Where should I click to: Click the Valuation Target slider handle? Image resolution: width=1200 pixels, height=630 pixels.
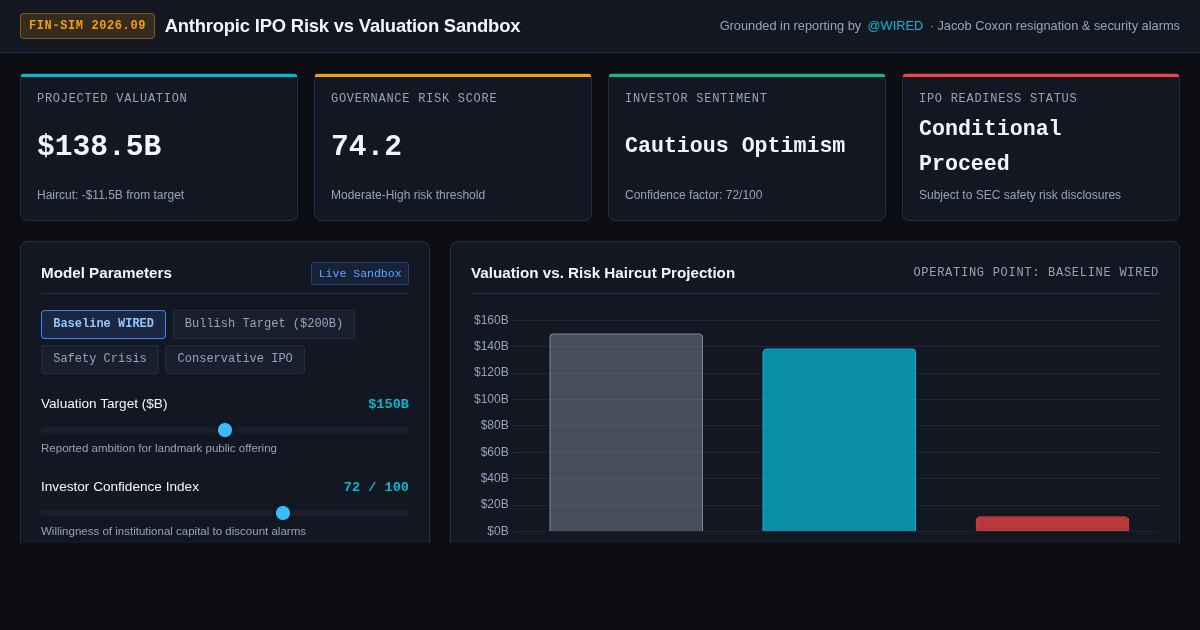[x=225, y=430]
